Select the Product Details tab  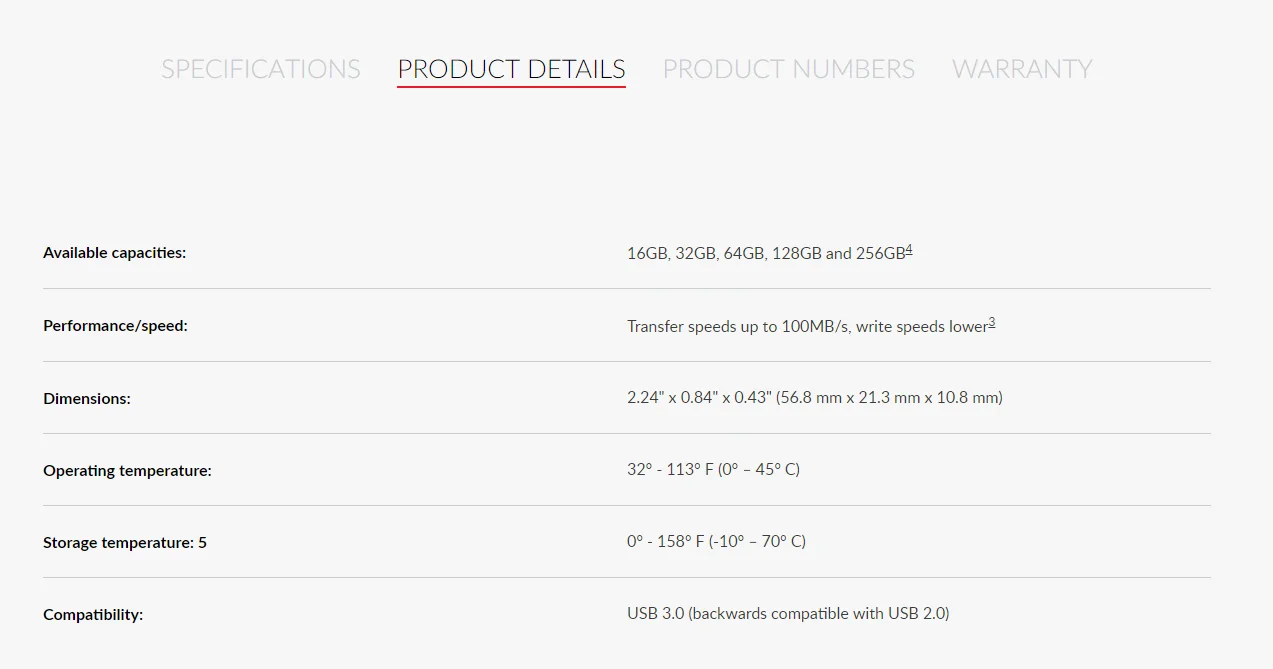[511, 69]
